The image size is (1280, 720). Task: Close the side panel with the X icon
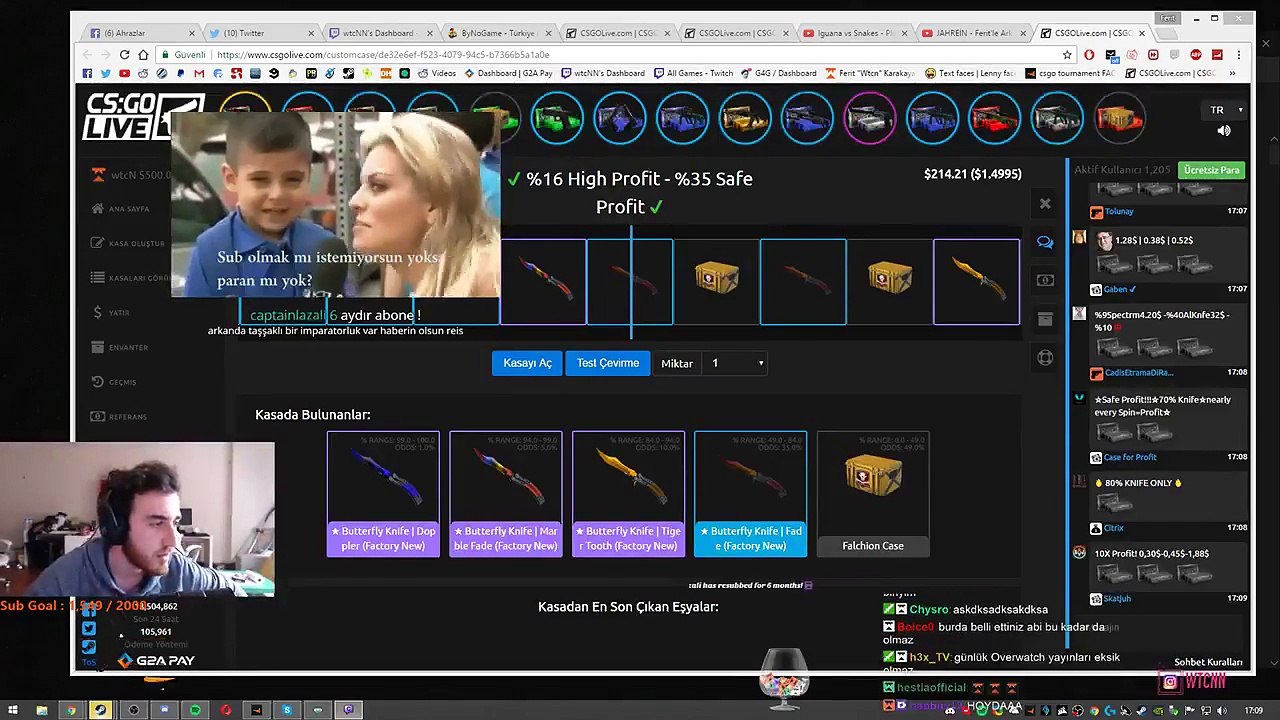[1045, 204]
